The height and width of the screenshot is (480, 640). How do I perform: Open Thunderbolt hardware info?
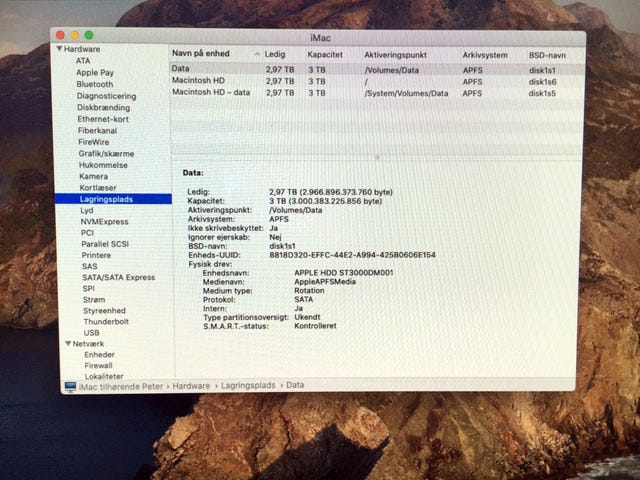pos(106,322)
